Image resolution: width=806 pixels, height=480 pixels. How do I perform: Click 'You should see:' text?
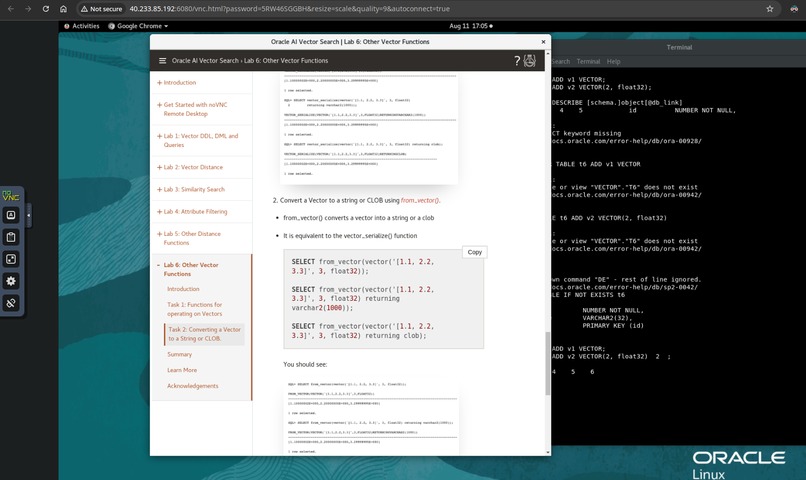click(x=305, y=364)
